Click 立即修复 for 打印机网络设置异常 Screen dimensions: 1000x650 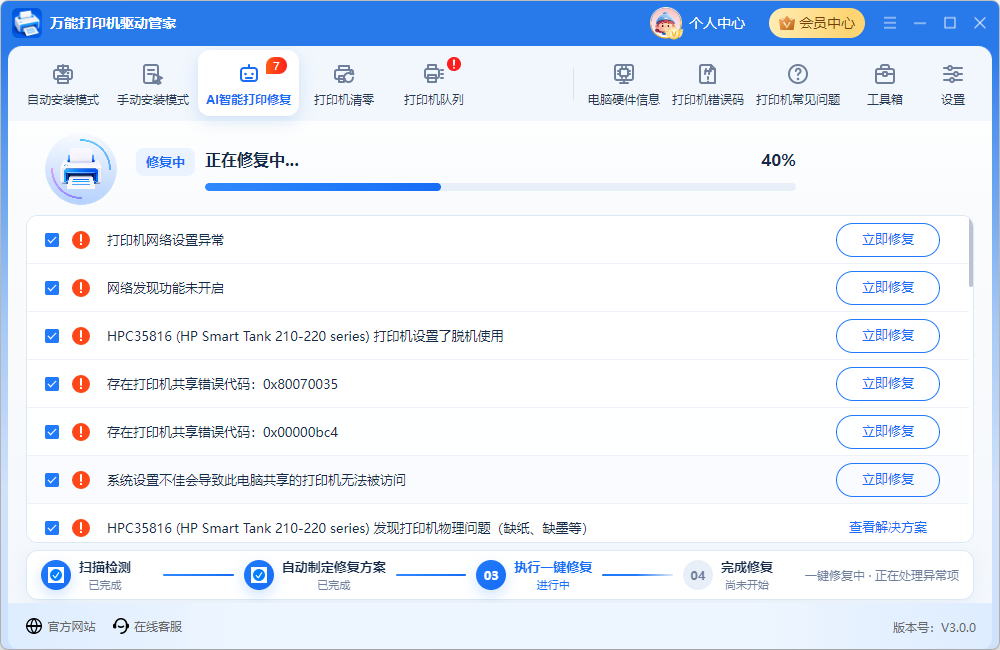[x=888, y=240]
